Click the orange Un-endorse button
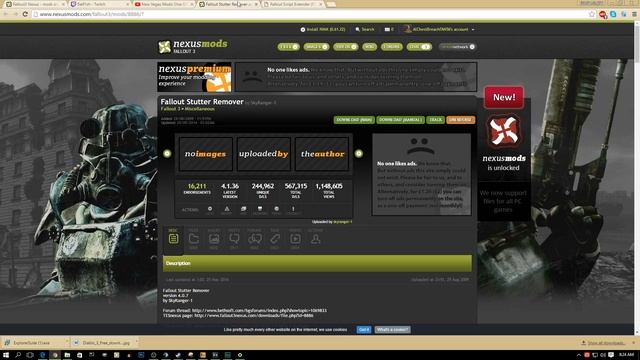The image size is (640, 360). [460, 120]
